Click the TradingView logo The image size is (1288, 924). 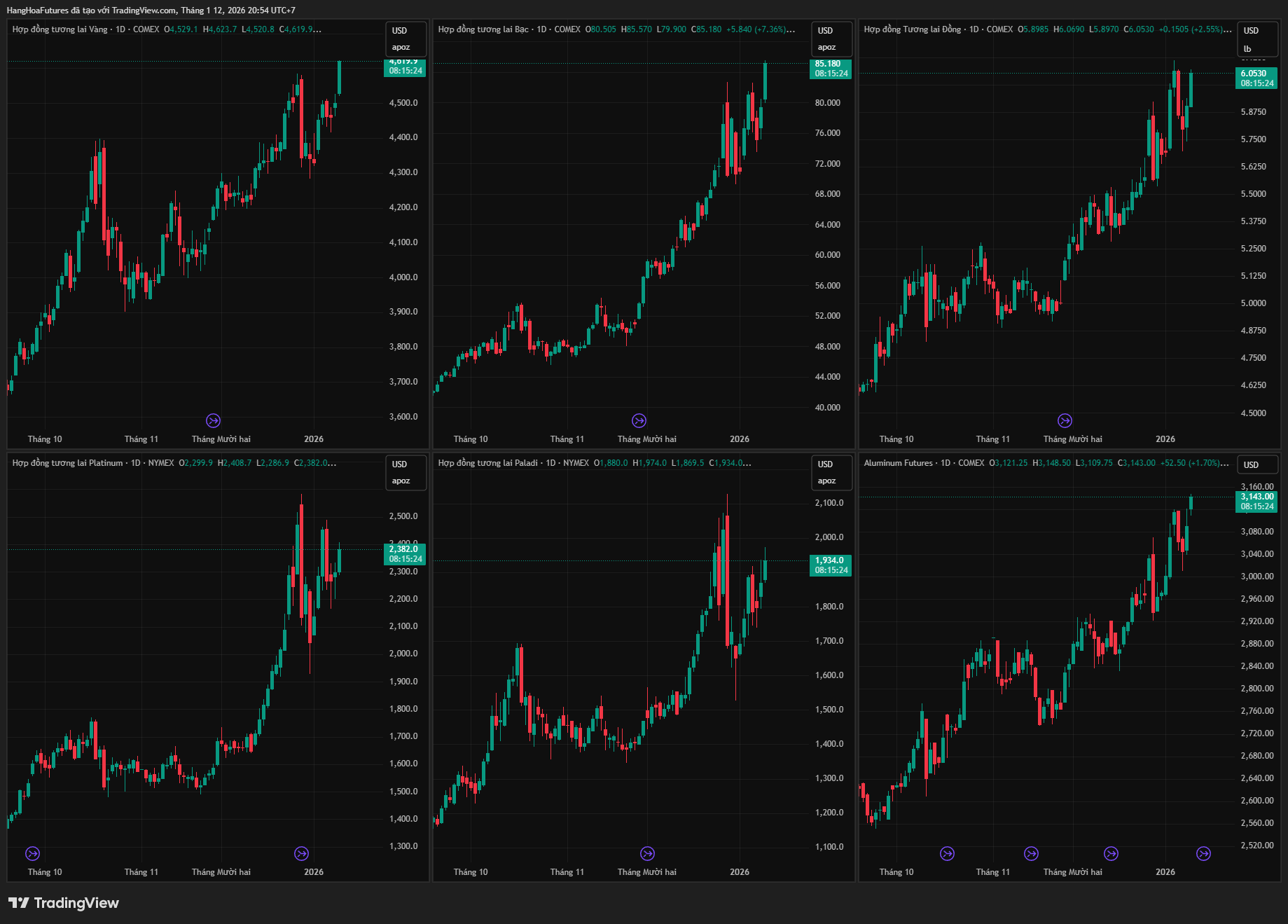coord(64,903)
